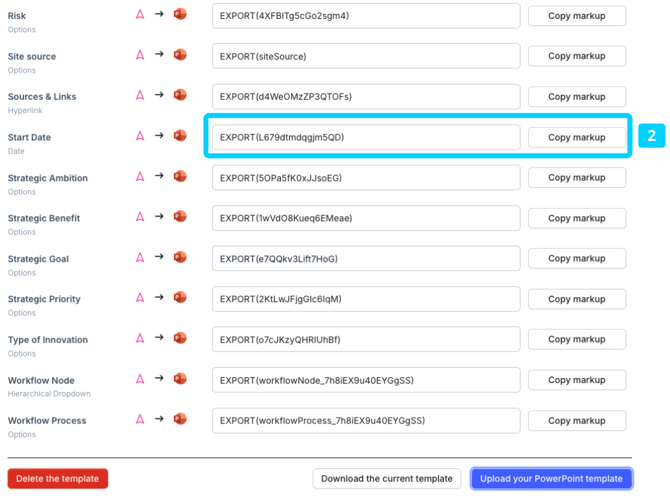Select the EXPORT(4XFBlTg5cGo2sgm4) field

click(x=366, y=16)
